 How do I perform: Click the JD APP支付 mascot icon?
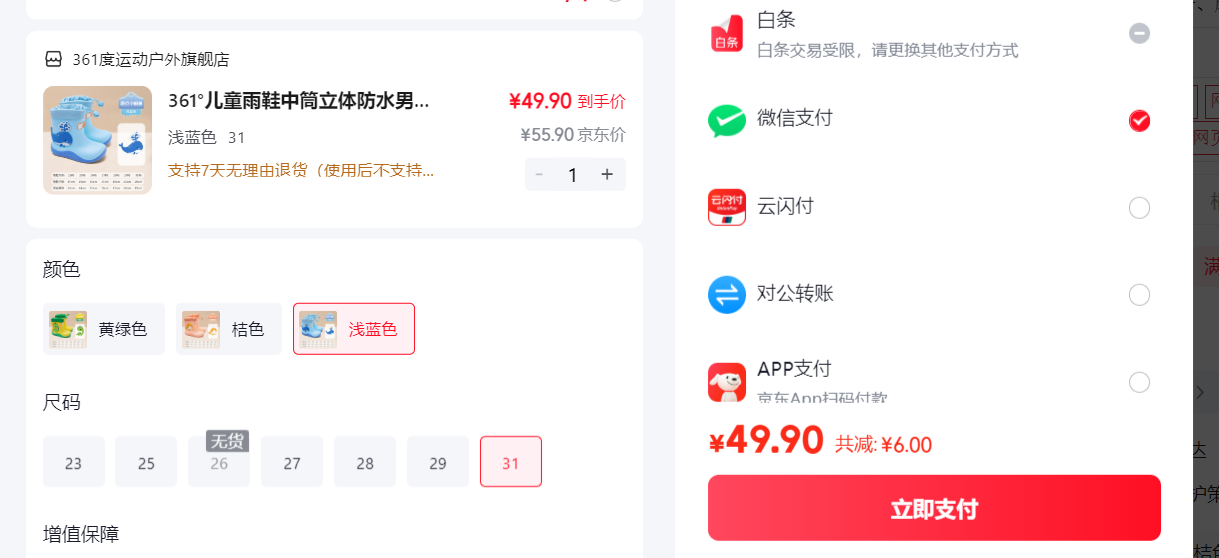coord(727,382)
